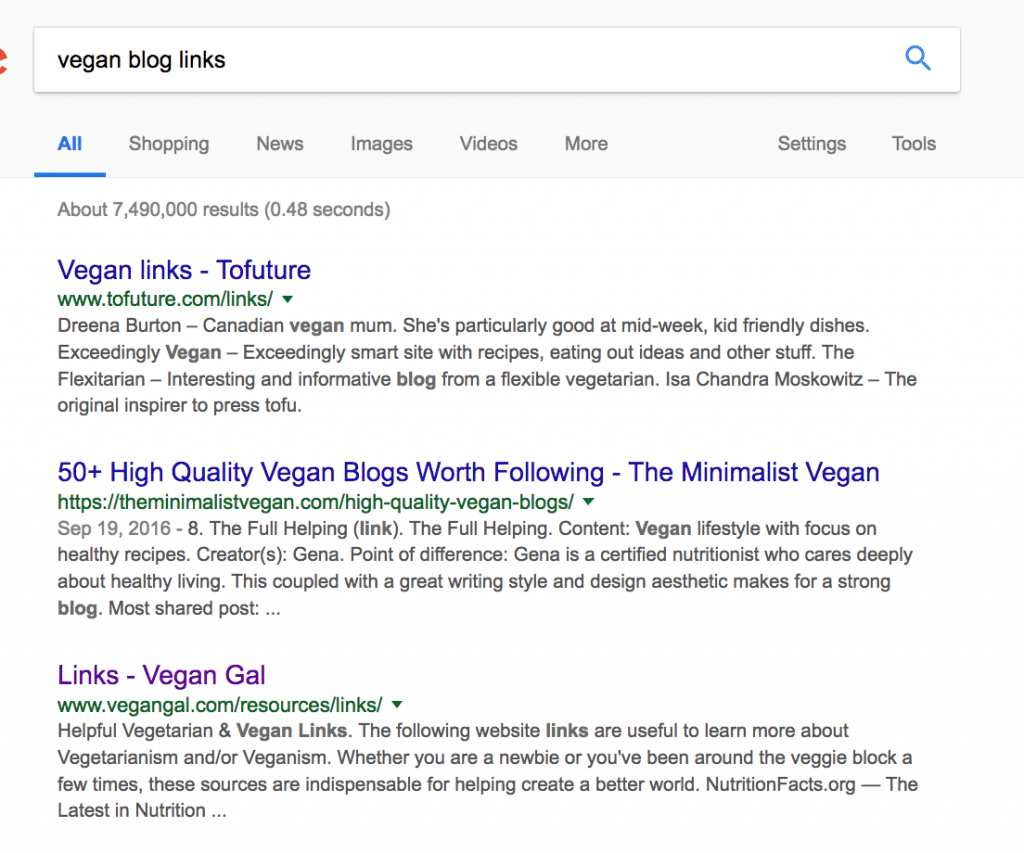Switch to the Shopping tab

click(x=168, y=144)
